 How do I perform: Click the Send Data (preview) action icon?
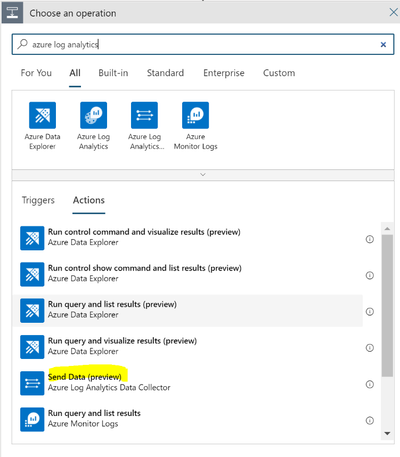tap(32, 383)
